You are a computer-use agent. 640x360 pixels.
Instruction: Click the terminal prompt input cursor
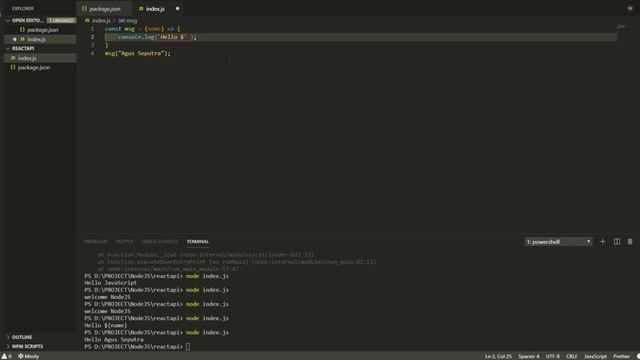pyautogui.click(x=188, y=347)
